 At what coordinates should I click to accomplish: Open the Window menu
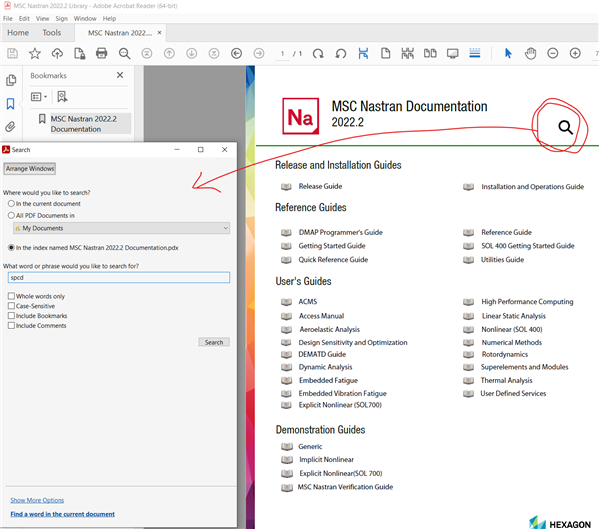point(85,18)
